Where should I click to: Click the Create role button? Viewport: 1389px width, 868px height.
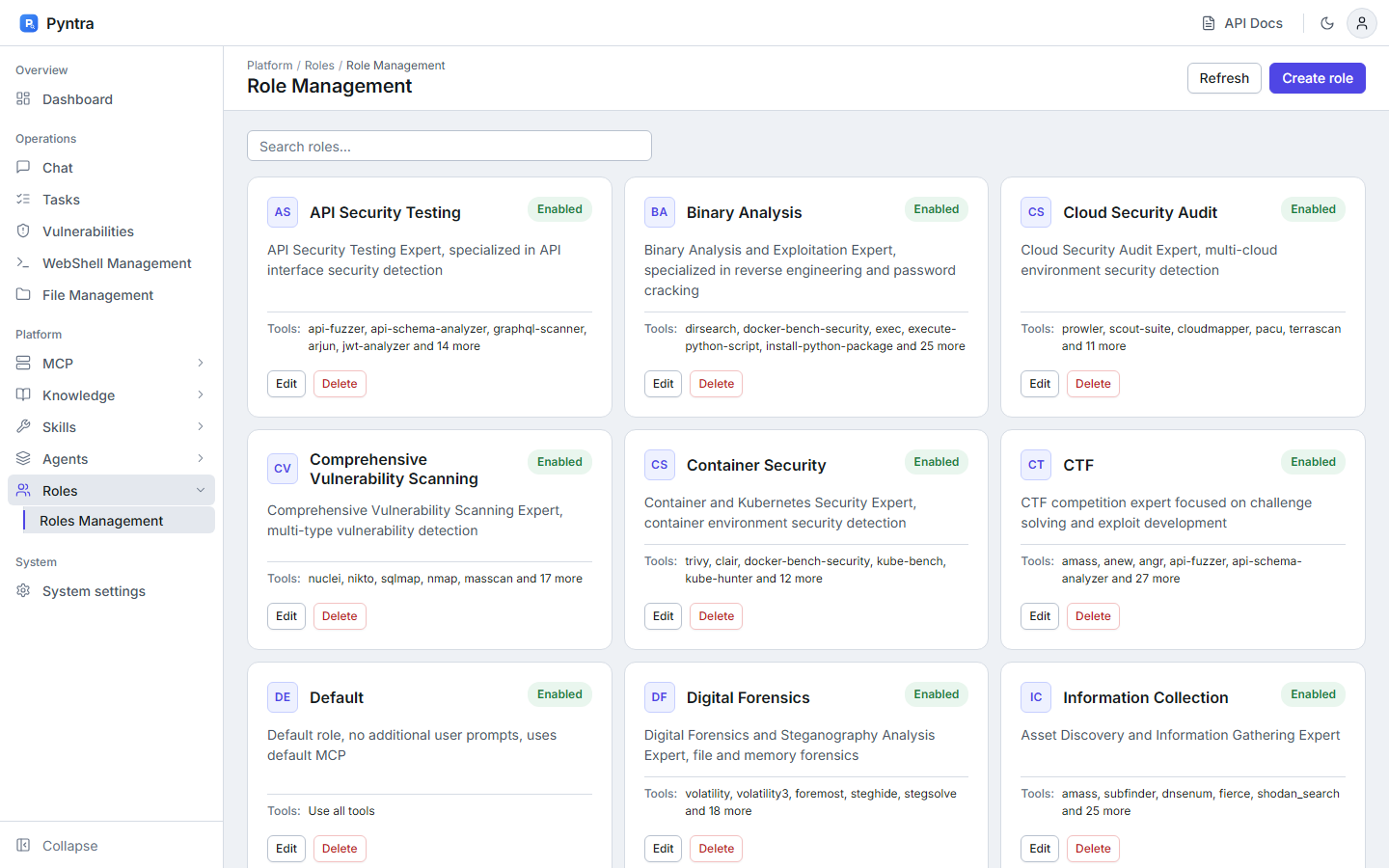click(x=1318, y=78)
